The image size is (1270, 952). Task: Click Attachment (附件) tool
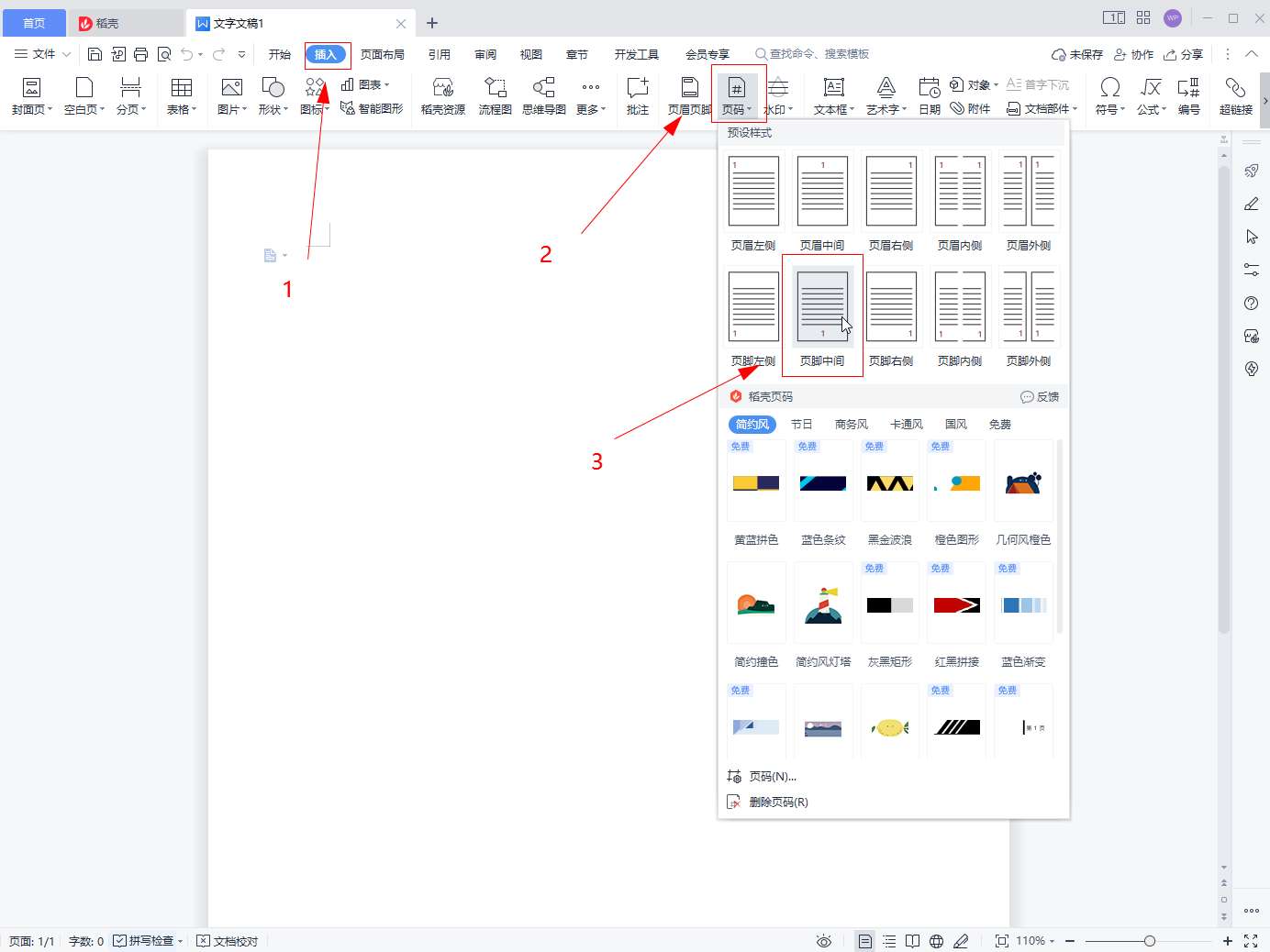coord(970,108)
